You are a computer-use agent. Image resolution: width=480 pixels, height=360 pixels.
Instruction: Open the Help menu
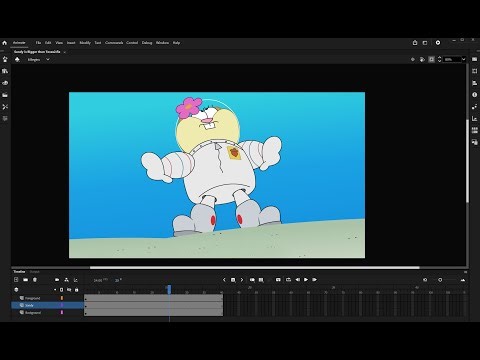[176, 43]
